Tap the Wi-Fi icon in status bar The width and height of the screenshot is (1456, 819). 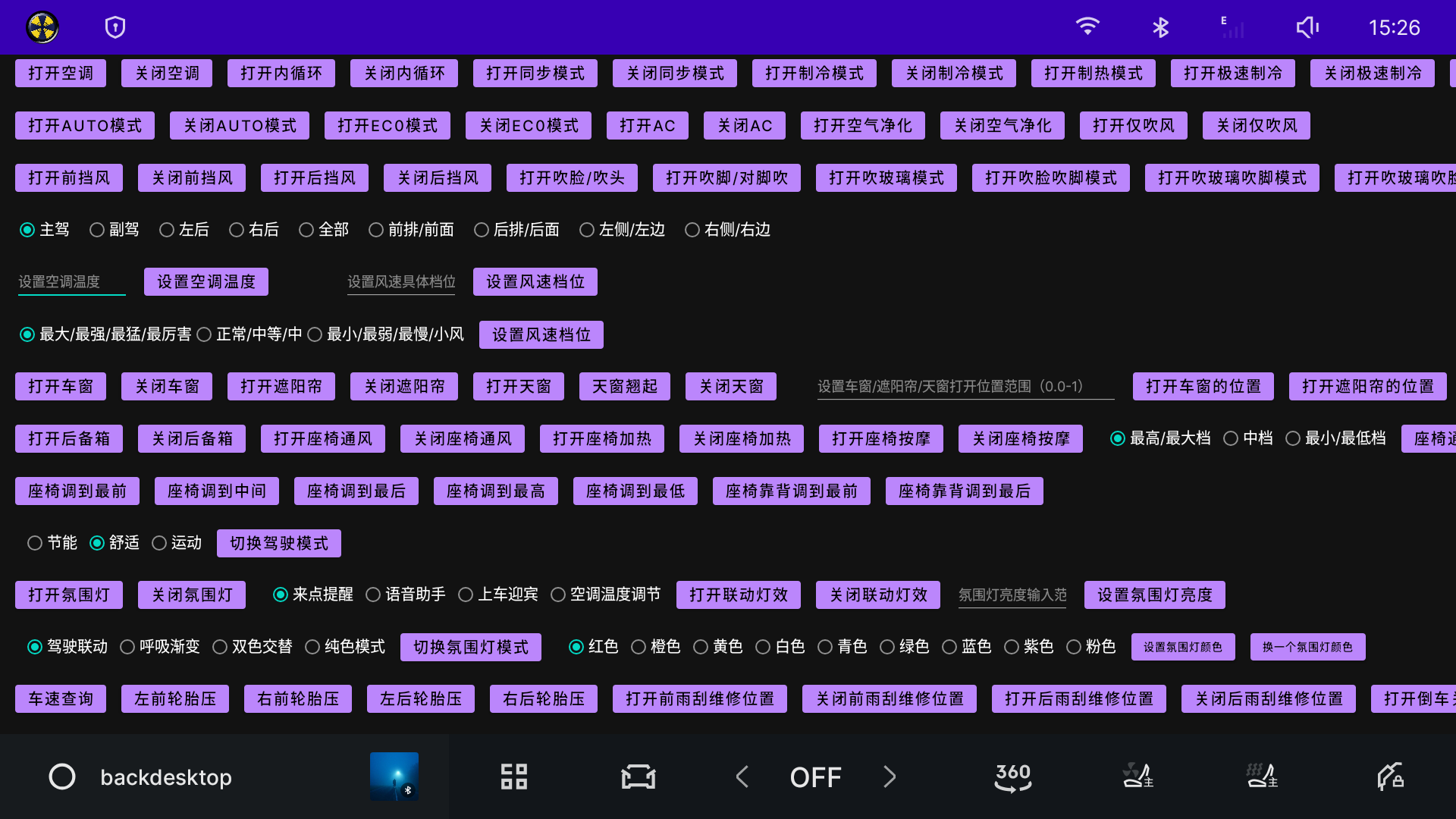[x=1087, y=27]
